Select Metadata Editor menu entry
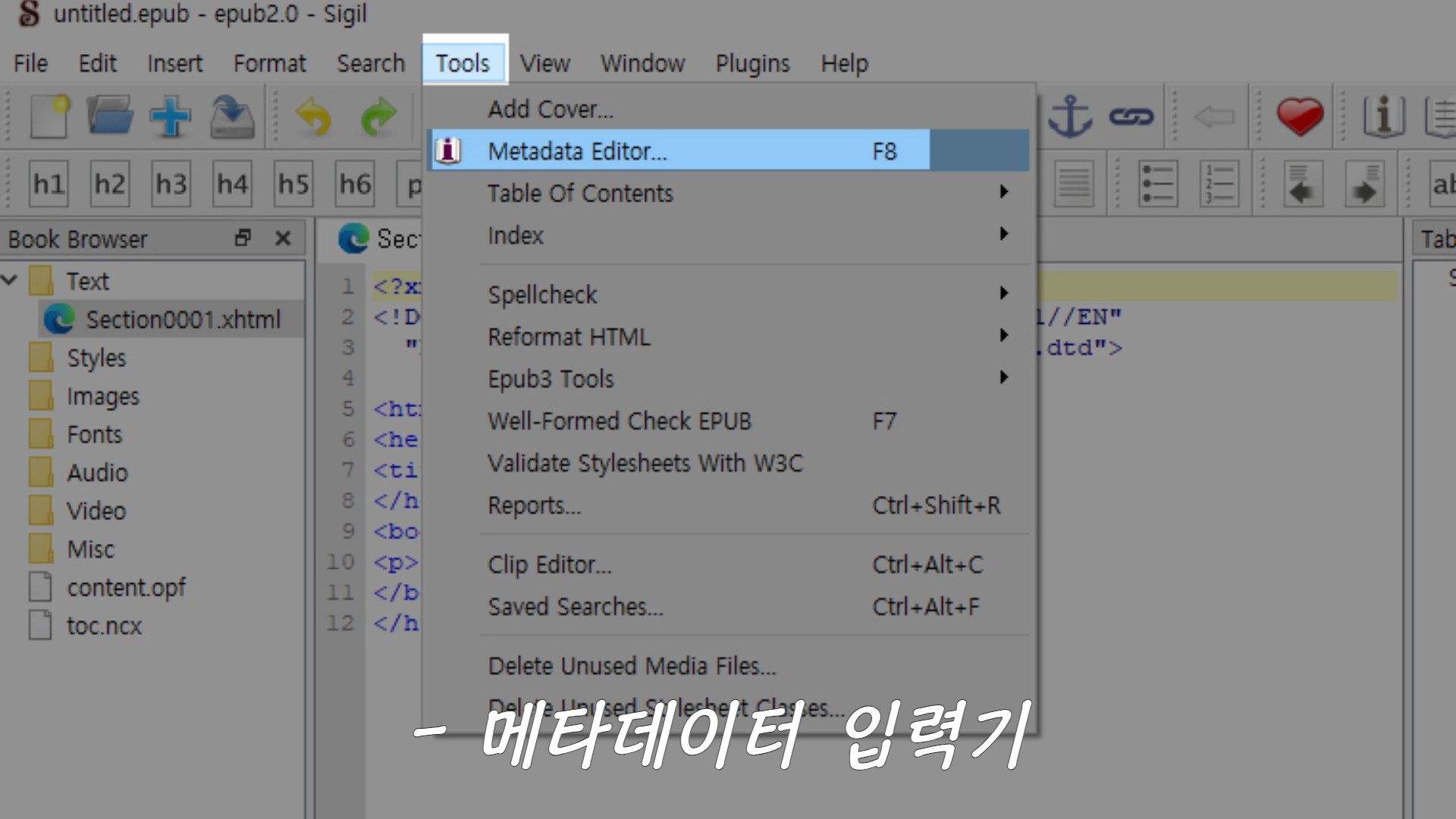Screen dimensions: 1456x819 pyautogui.click(x=577, y=151)
